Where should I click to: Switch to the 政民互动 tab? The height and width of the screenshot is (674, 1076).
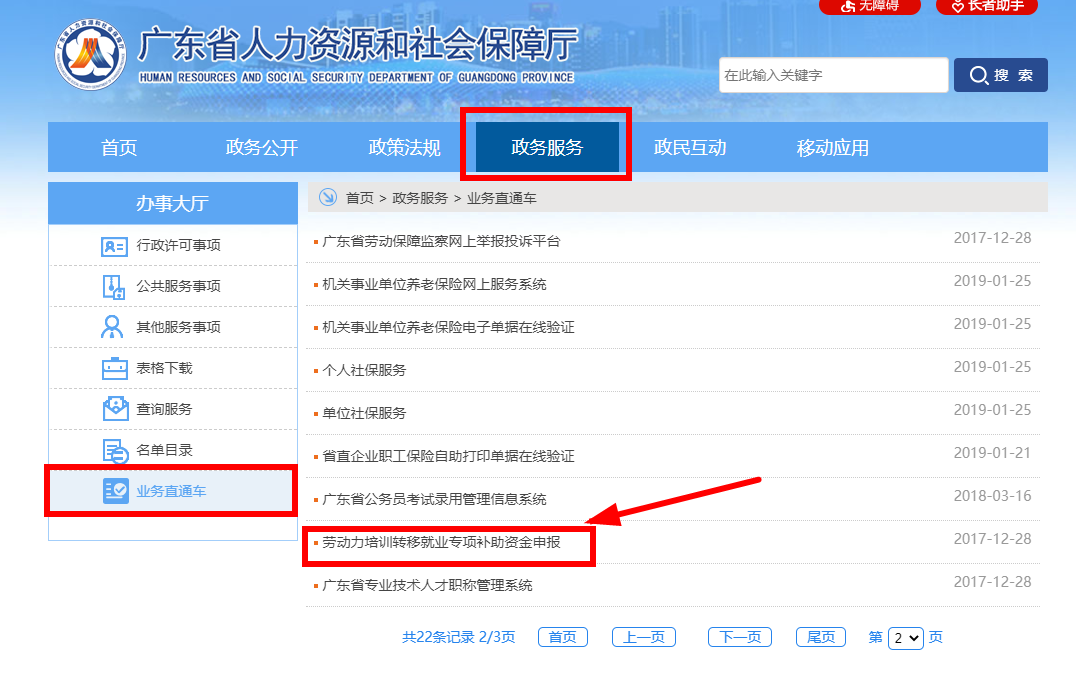click(x=691, y=146)
